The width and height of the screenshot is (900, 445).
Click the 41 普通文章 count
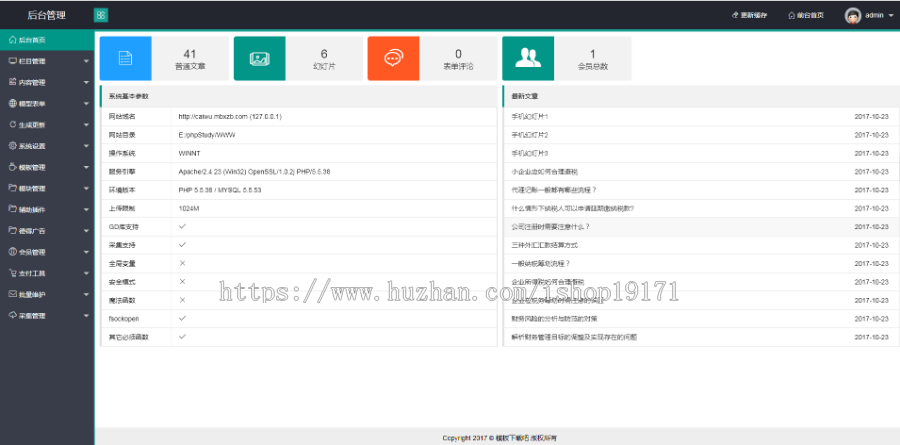coord(190,54)
